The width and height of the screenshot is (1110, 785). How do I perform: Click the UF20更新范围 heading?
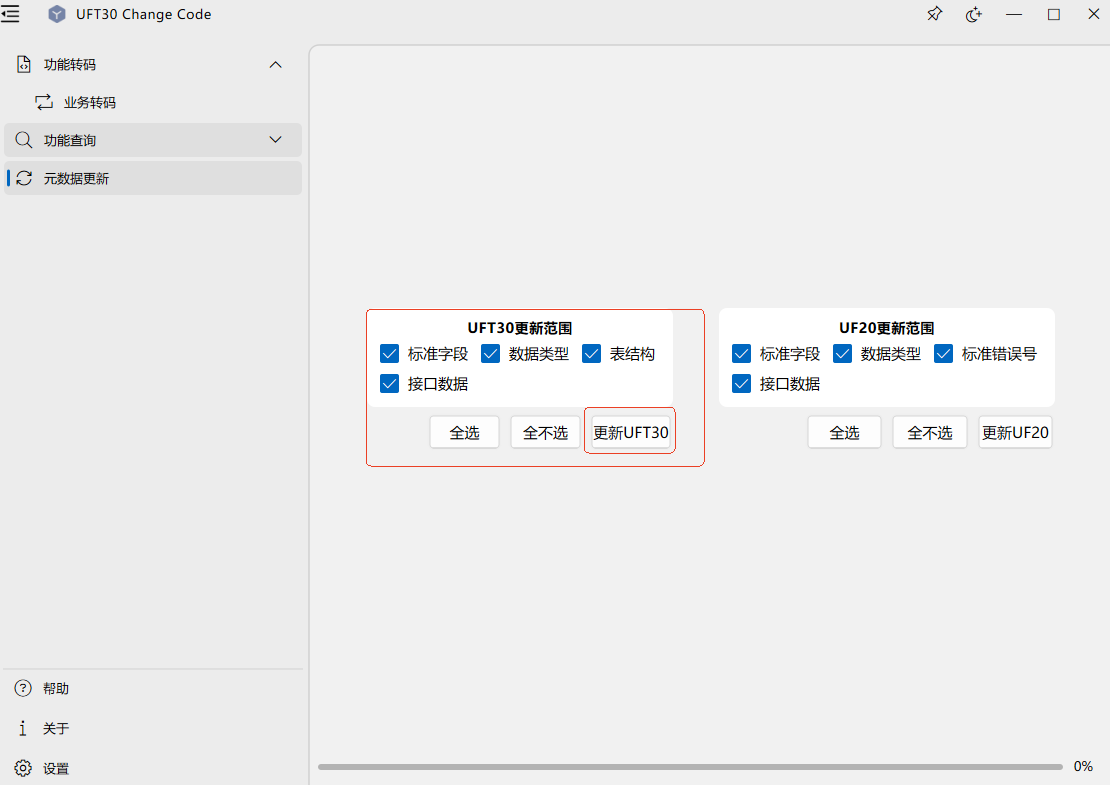click(x=886, y=328)
